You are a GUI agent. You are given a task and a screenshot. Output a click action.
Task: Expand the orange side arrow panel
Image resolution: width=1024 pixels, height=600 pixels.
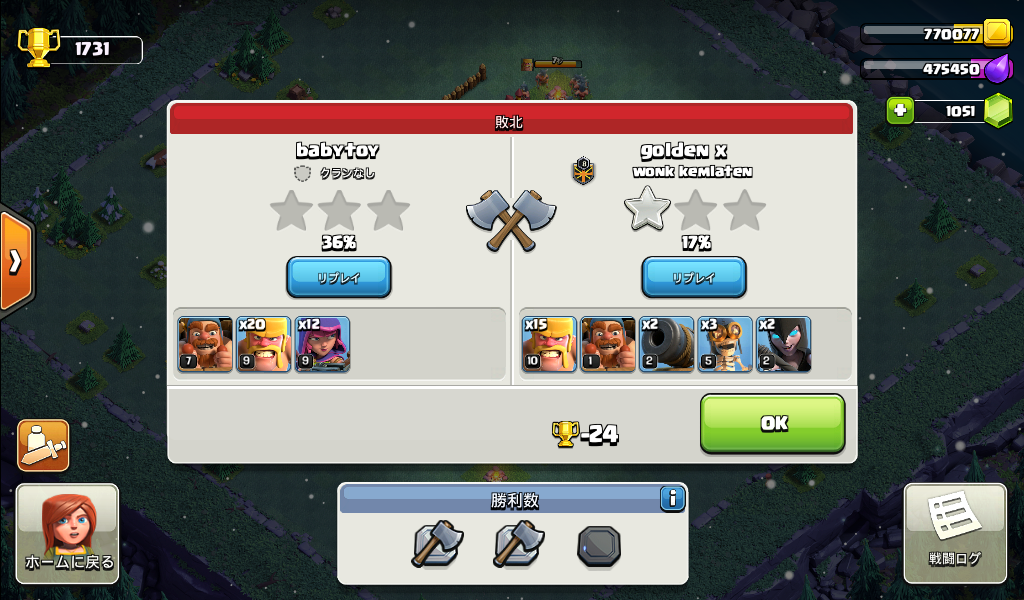click(16, 261)
